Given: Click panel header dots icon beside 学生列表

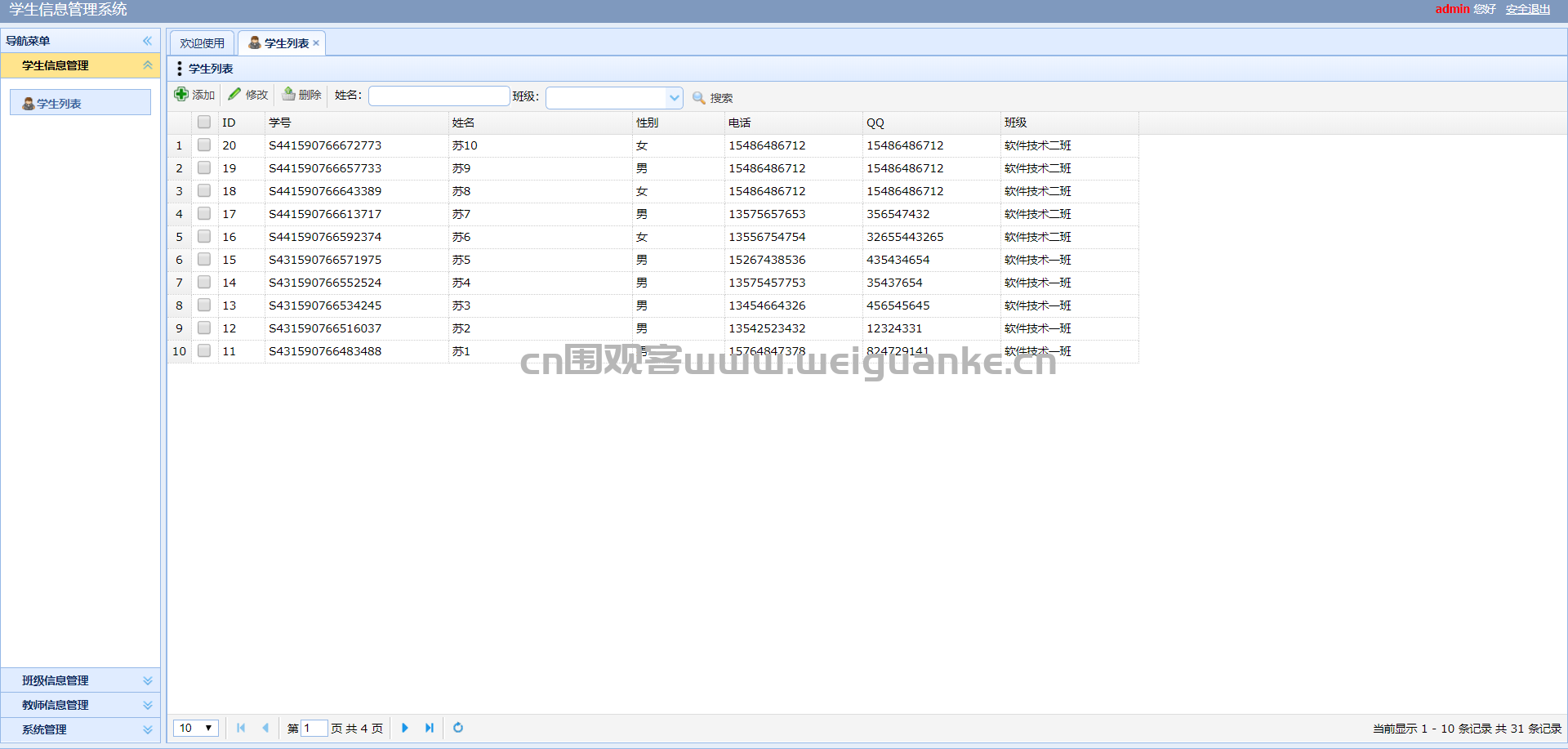Looking at the screenshot, I should click(x=180, y=69).
